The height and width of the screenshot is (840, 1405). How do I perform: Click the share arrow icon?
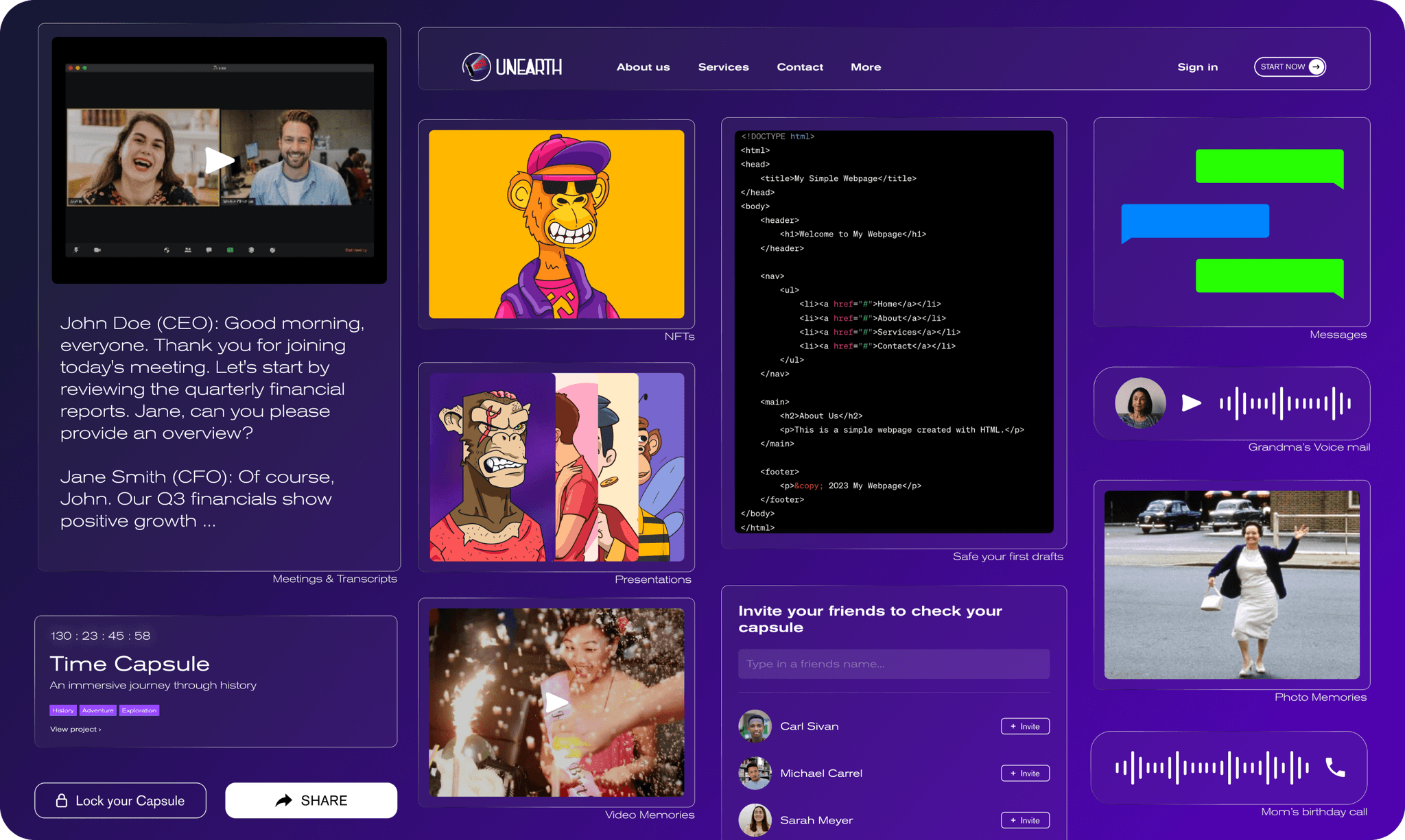tap(284, 800)
